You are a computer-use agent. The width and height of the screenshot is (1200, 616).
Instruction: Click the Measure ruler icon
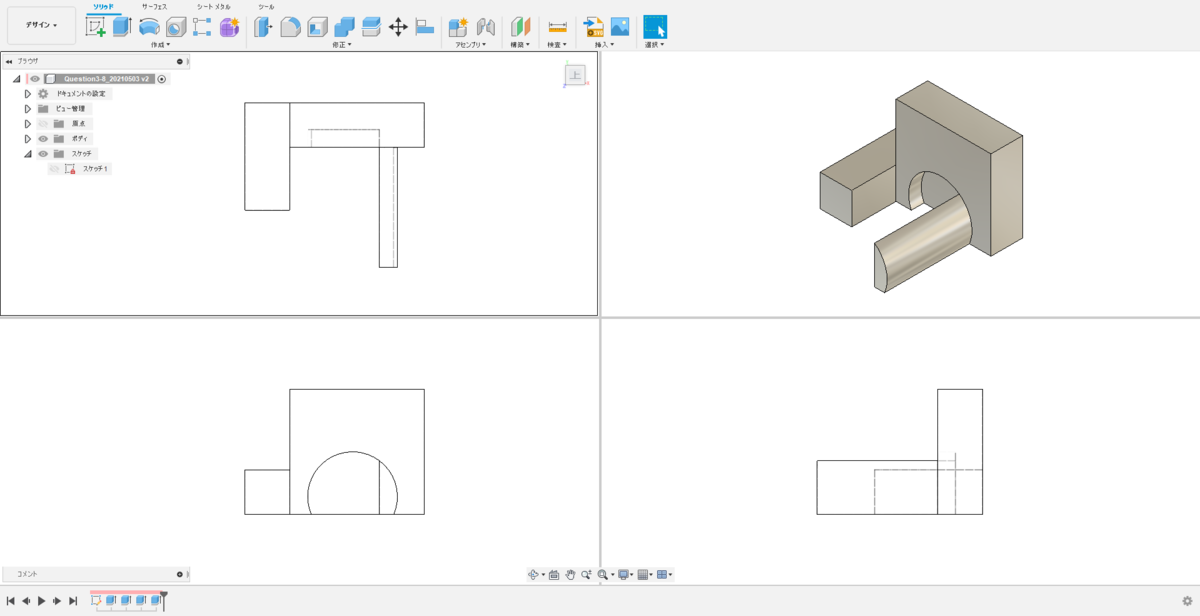pos(557,27)
